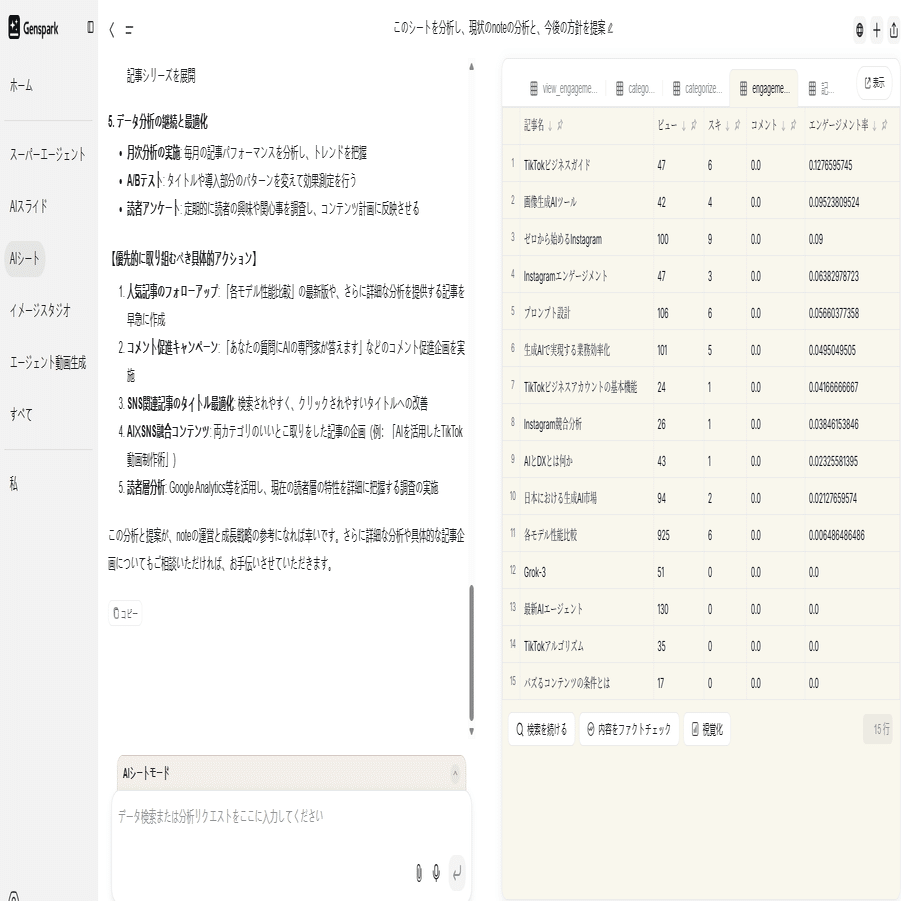Image resolution: width=901 pixels, height=901 pixels.
Task: Focus the data request input field
Action: point(291,816)
